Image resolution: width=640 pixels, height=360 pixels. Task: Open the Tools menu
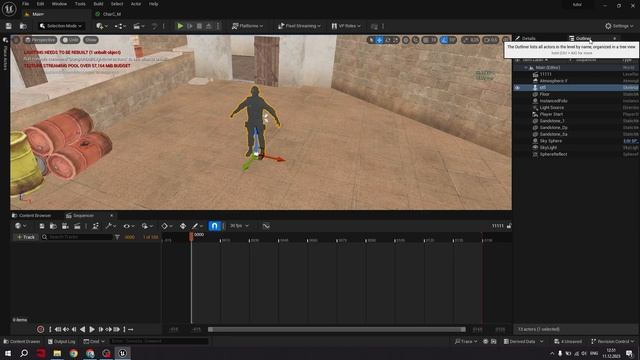pyautogui.click(x=80, y=4)
